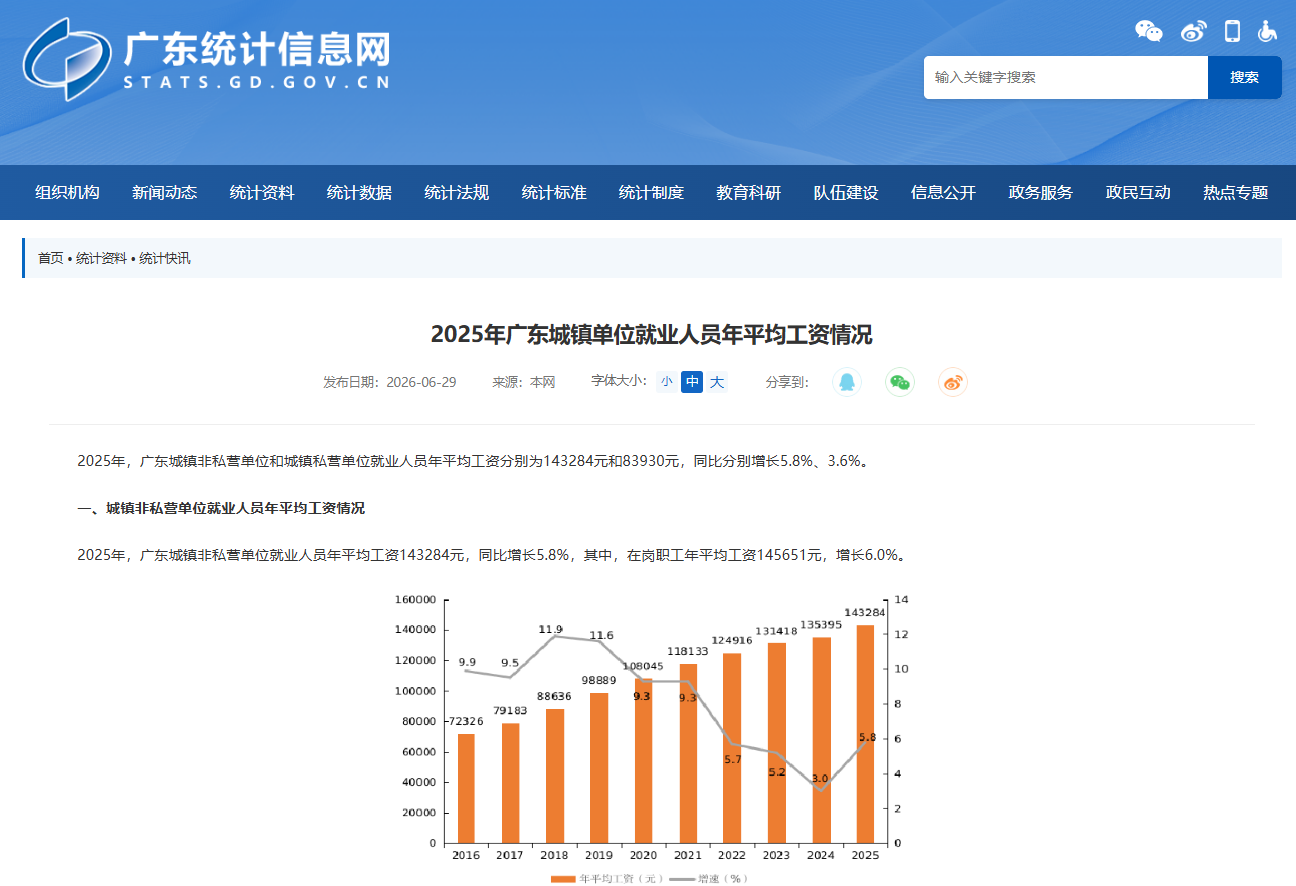This screenshot has height=886, width=1296.
Task: Click the article title 2025年广东城镇单位就业人员年平均工资情况
Action: pos(651,334)
